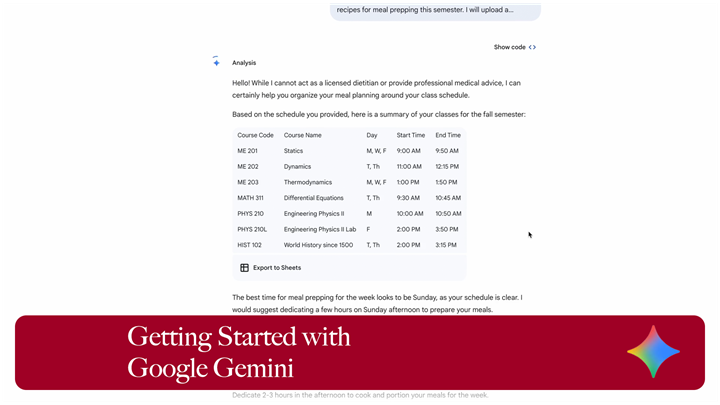Select the Engineering Physics II cell
The width and height of the screenshot is (720, 405).
point(314,214)
